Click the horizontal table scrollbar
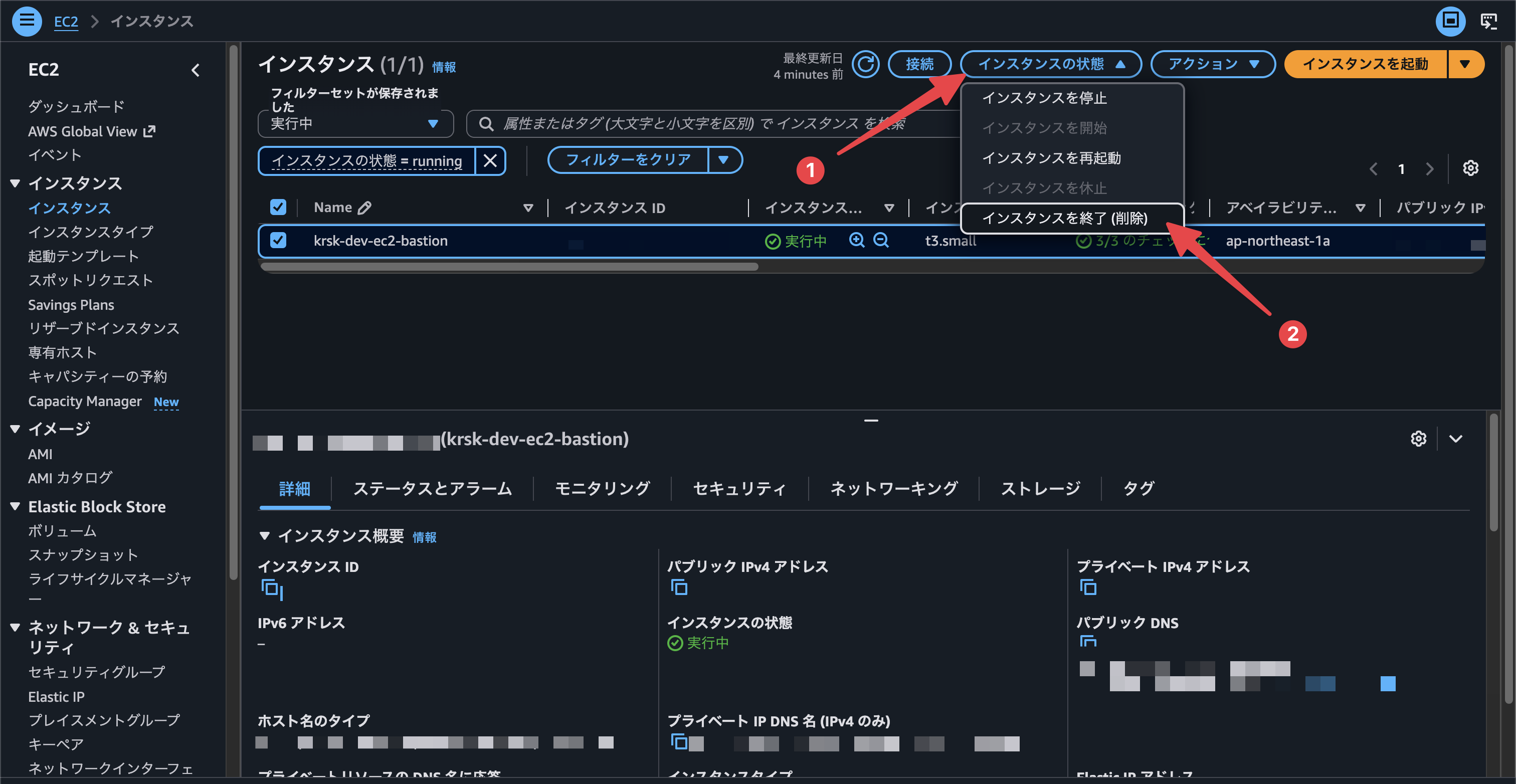The image size is (1516, 784). (510, 267)
